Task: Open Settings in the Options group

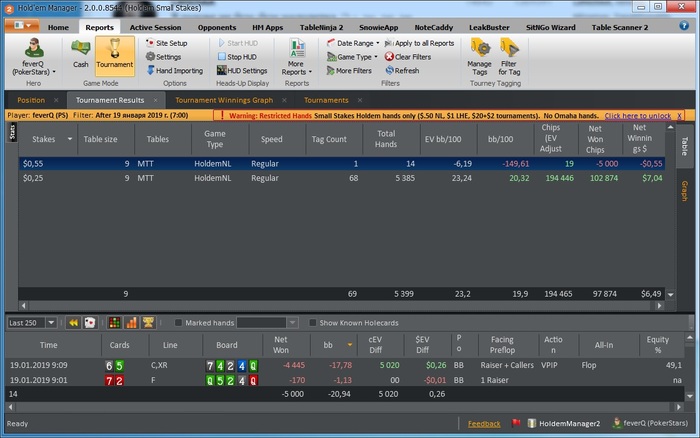Action: click(163, 57)
